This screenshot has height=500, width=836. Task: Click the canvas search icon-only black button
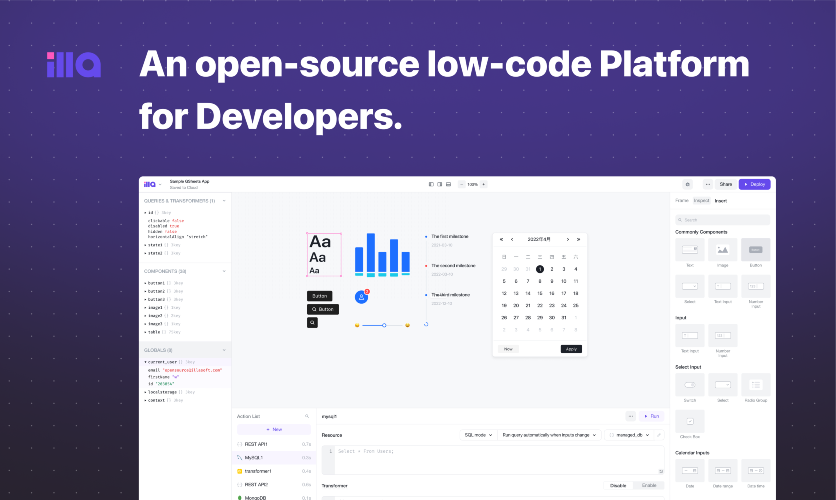312,322
